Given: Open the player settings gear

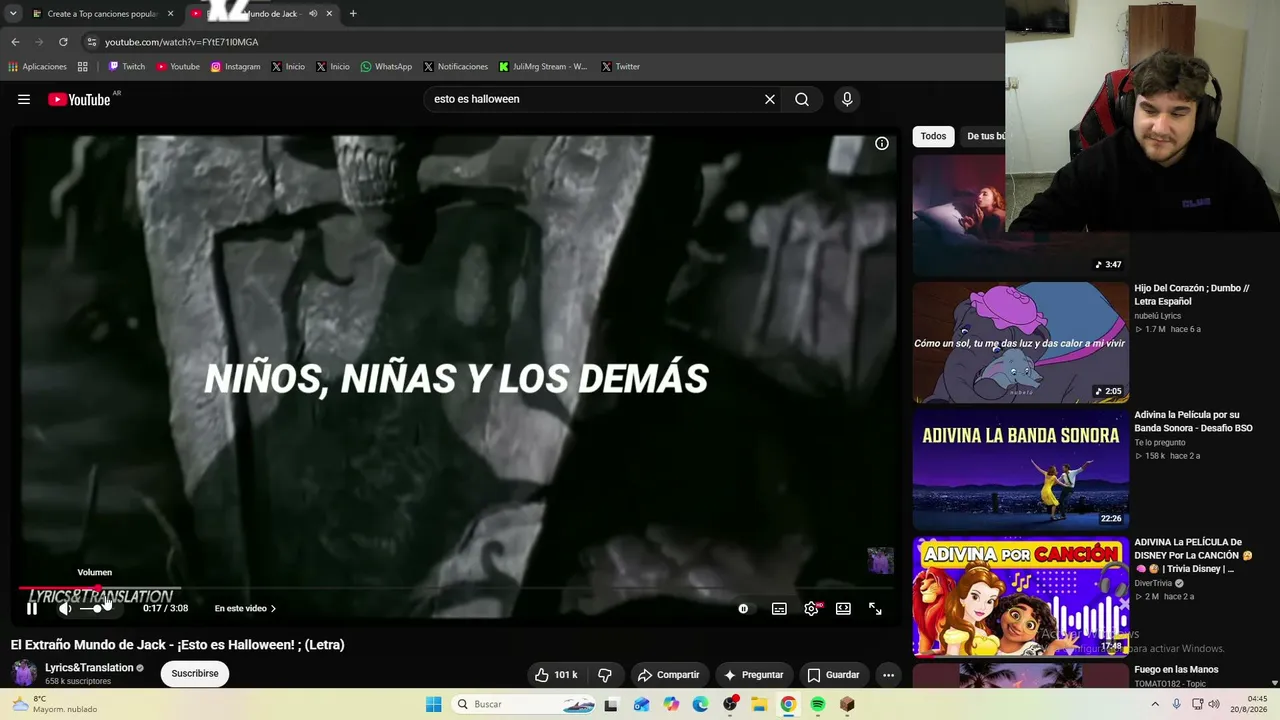Looking at the screenshot, I should (811, 608).
